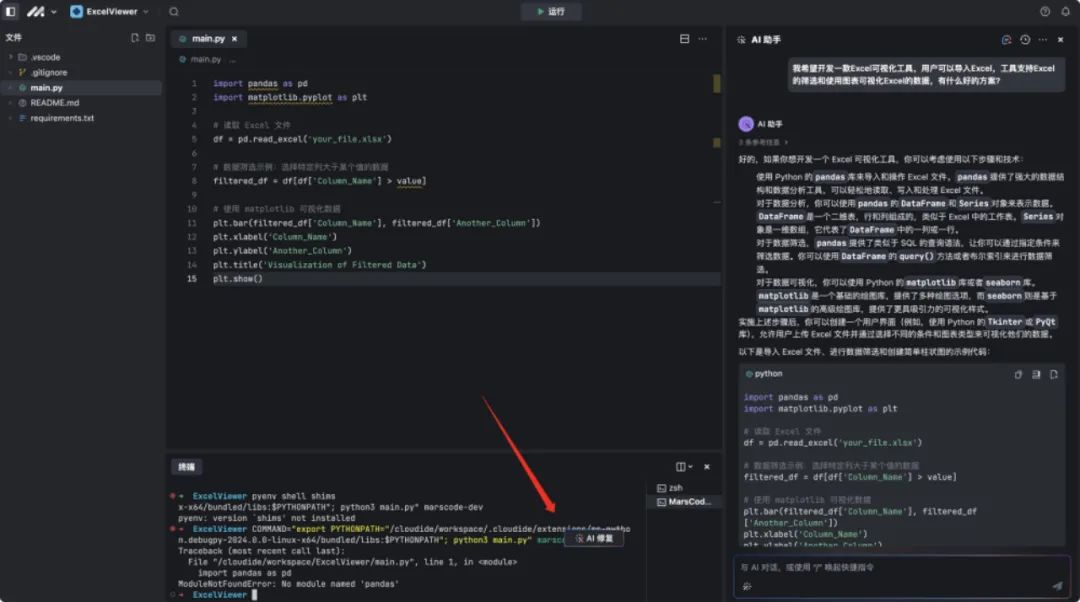Click the editor minimap scrollbar marker

click(x=716, y=83)
